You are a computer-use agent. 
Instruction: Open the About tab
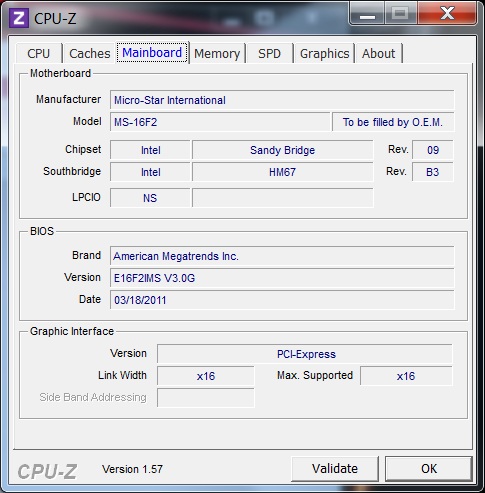378,53
